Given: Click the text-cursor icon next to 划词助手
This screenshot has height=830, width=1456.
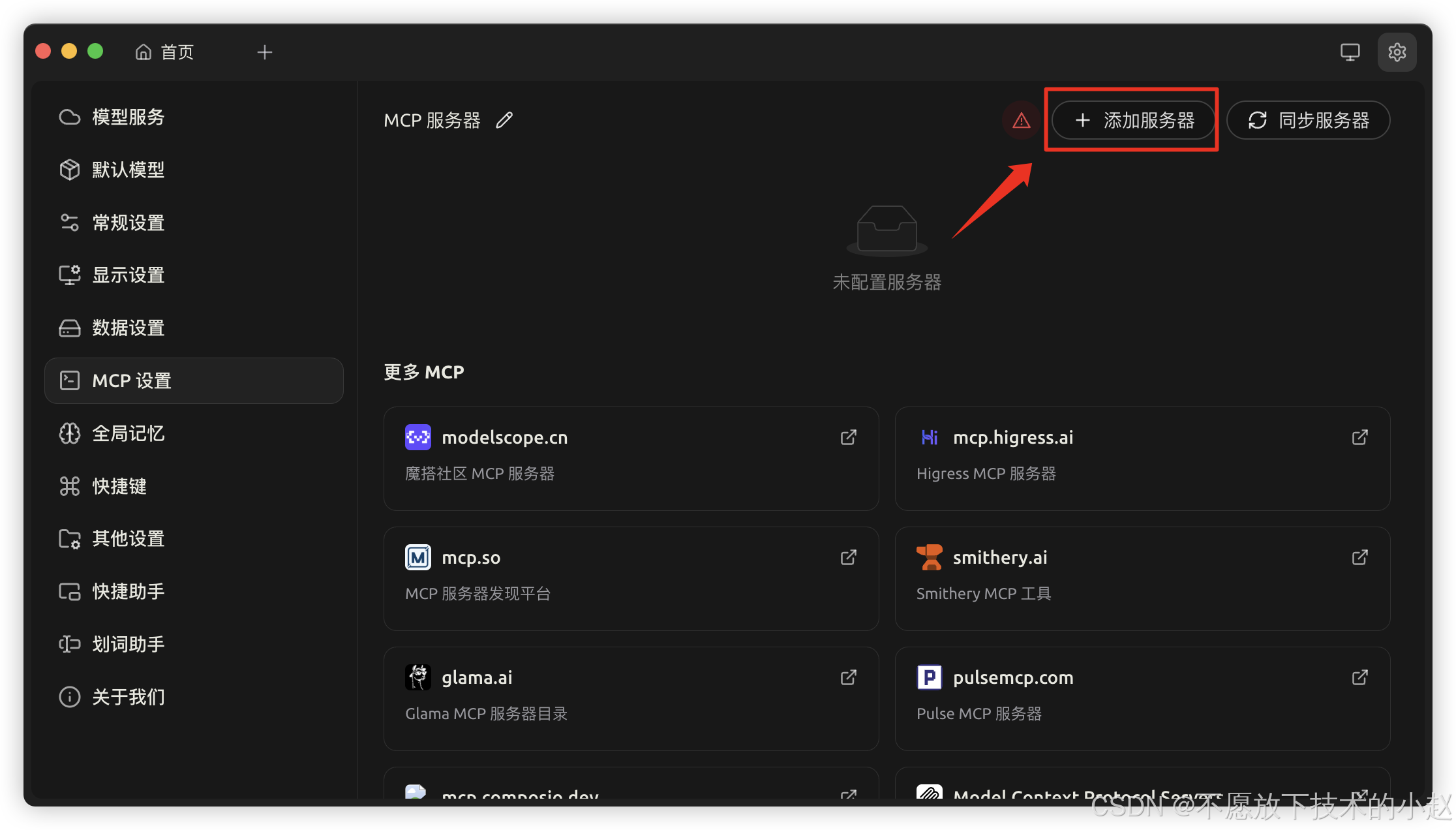Looking at the screenshot, I should tap(70, 644).
